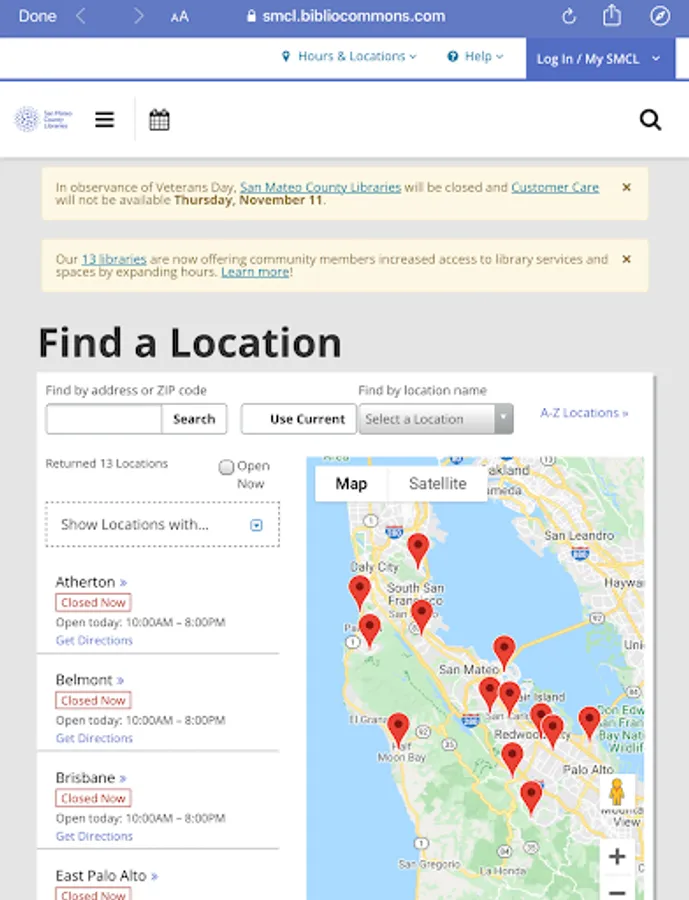Follow the Customer Care link
Viewport: 689px width, 900px height.
[555, 187]
